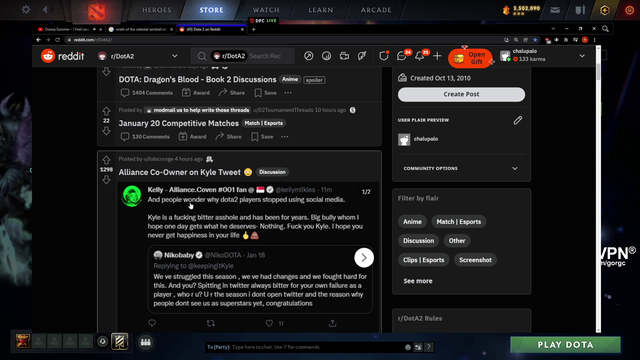The image size is (640, 360).
Task: Click the Play Dota button
Action: pyautogui.click(x=565, y=344)
